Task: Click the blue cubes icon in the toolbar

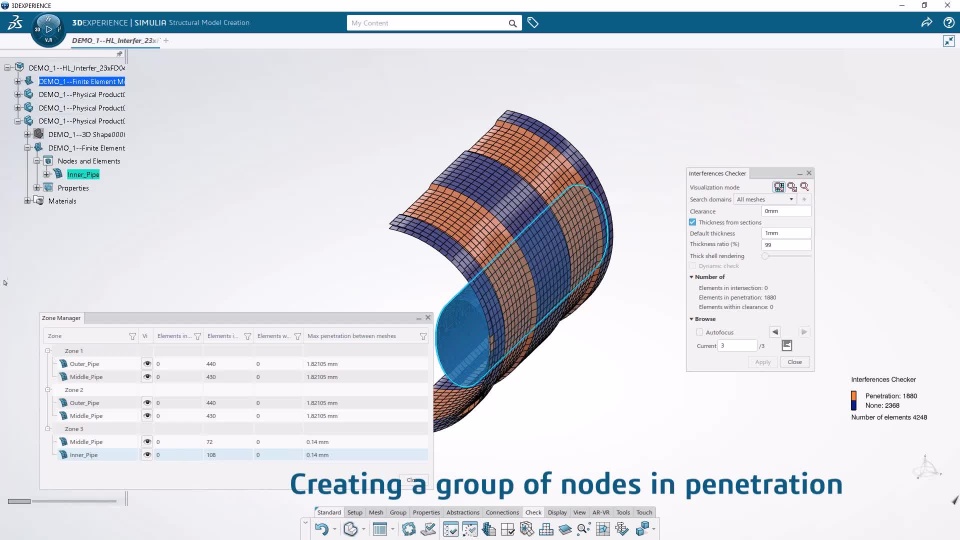Action: 642,529
